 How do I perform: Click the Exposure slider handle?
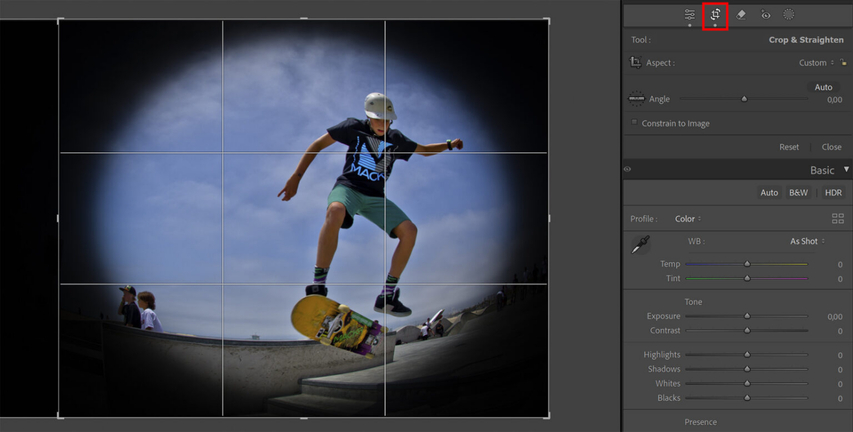click(x=747, y=316)
